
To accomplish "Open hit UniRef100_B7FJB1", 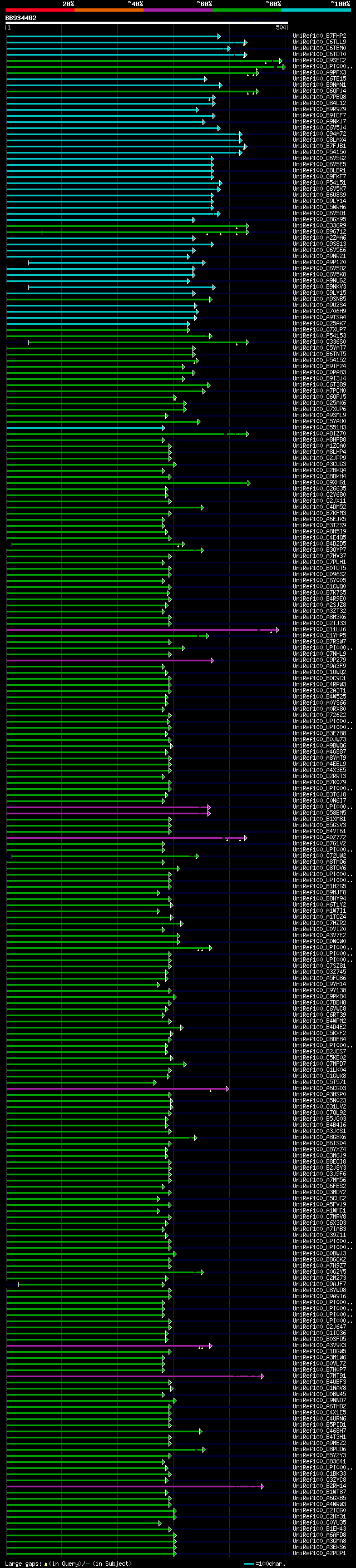I will click(319, 146).
